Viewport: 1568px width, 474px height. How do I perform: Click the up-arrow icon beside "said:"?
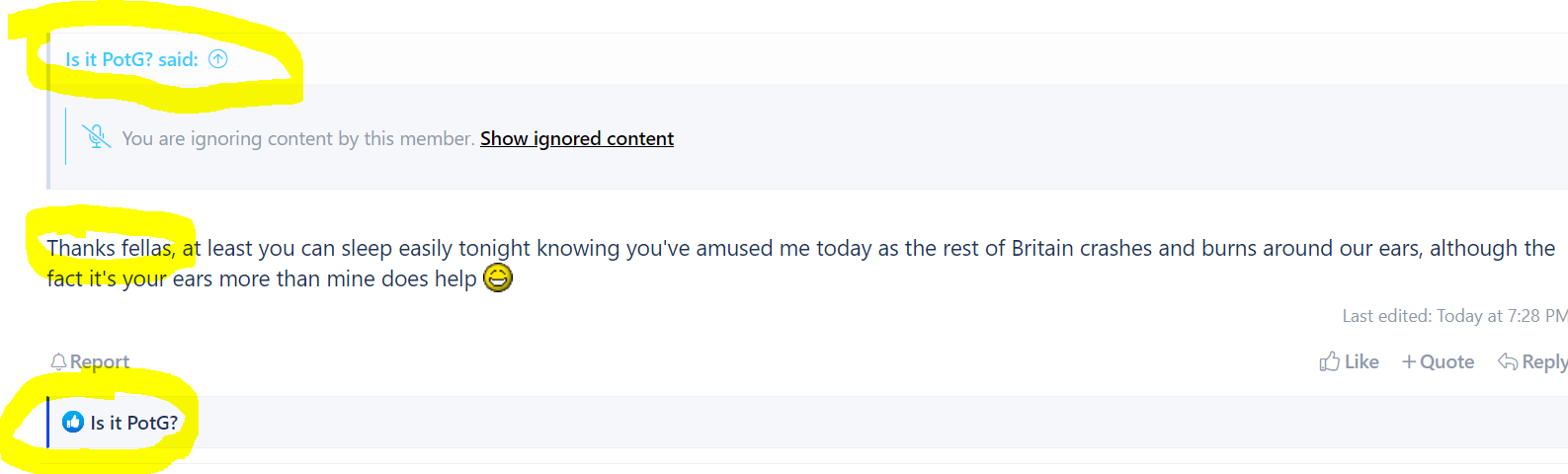pyautogui.click(x=218, y=59)
